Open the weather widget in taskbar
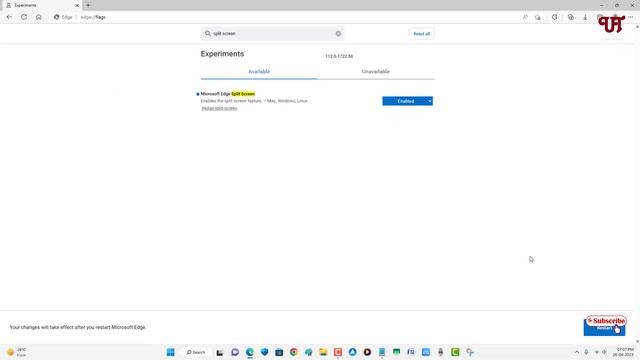Image resolution: width=640 pixels, height=360 pixels. click(x=17, y=352)
